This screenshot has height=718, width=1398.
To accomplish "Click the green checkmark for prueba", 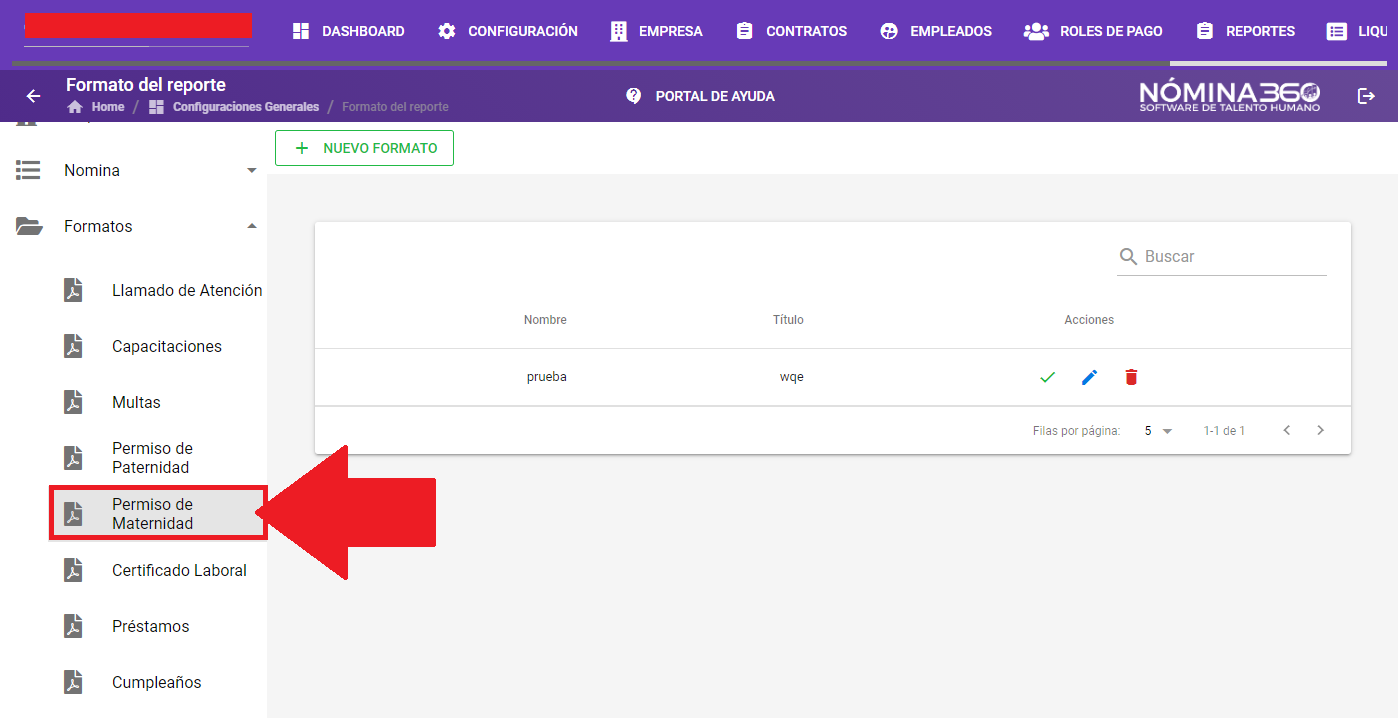I will [1047, 377].
